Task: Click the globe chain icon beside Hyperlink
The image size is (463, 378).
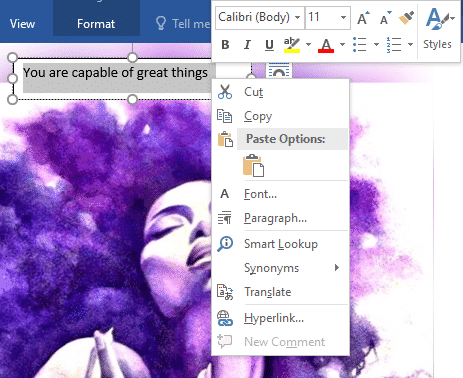Action: point(225,318)
